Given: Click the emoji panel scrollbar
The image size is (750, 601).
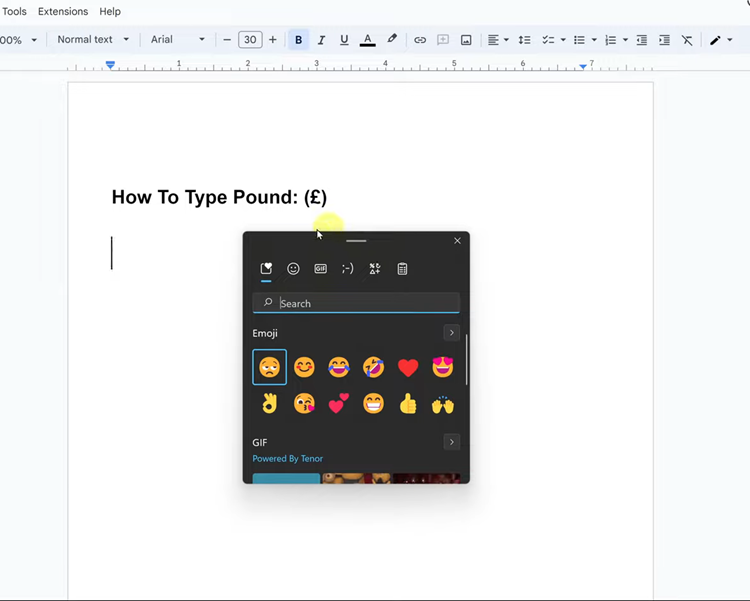Looking at the screenshot, I should (x=466, y=359).
